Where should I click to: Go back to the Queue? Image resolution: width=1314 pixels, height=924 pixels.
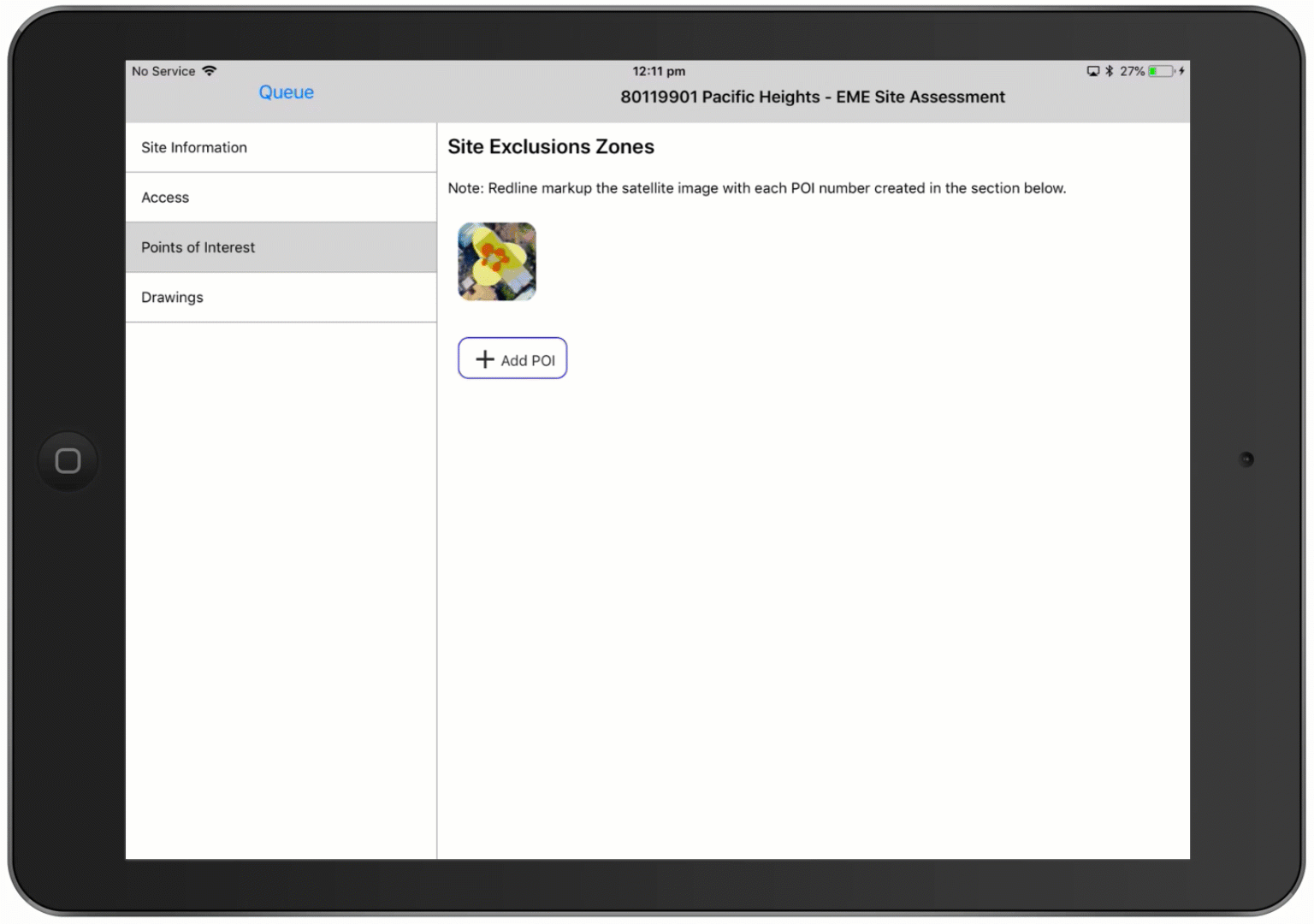(286, 92)
